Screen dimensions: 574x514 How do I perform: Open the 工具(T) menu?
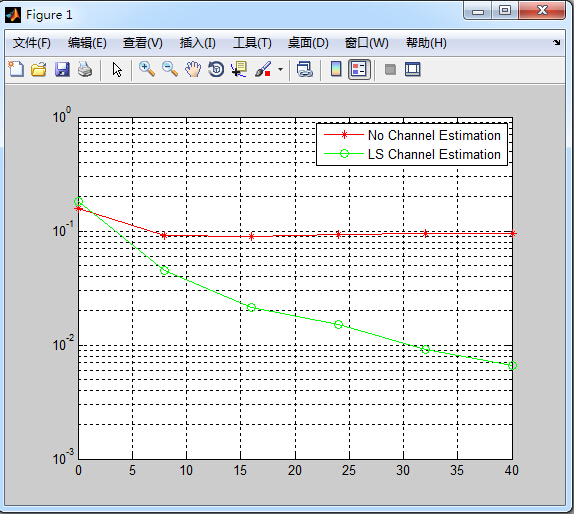[252, 43]
